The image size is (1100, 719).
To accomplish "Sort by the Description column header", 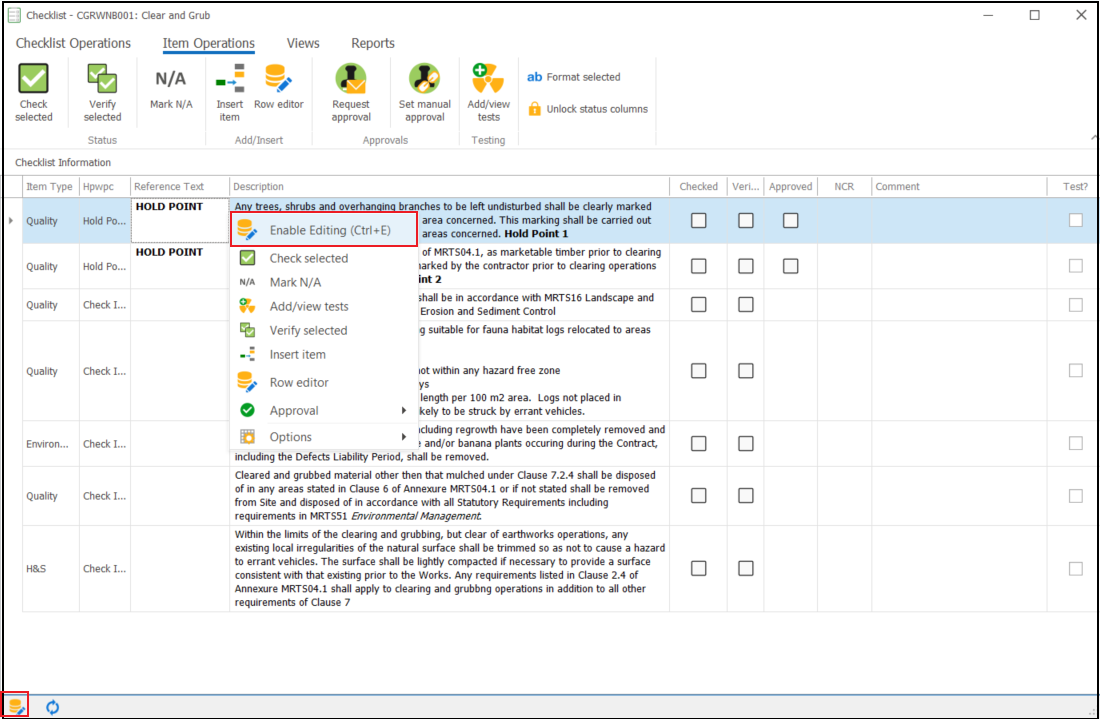I will (449, 187).
